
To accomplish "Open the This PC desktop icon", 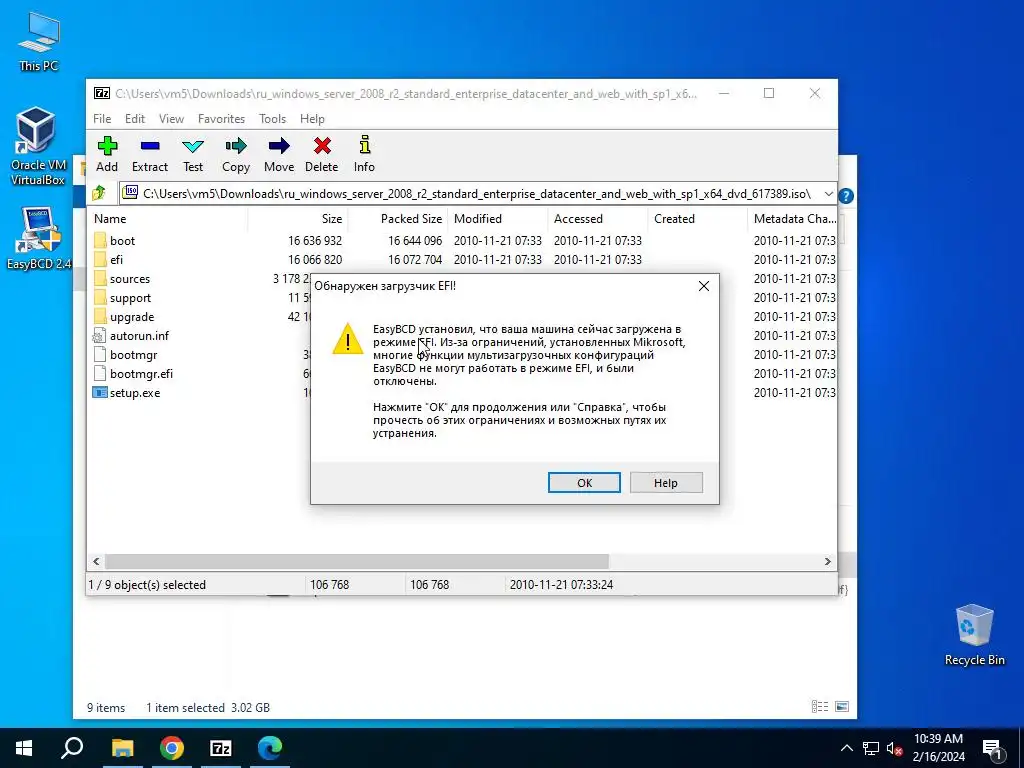I will coord(39,40).
